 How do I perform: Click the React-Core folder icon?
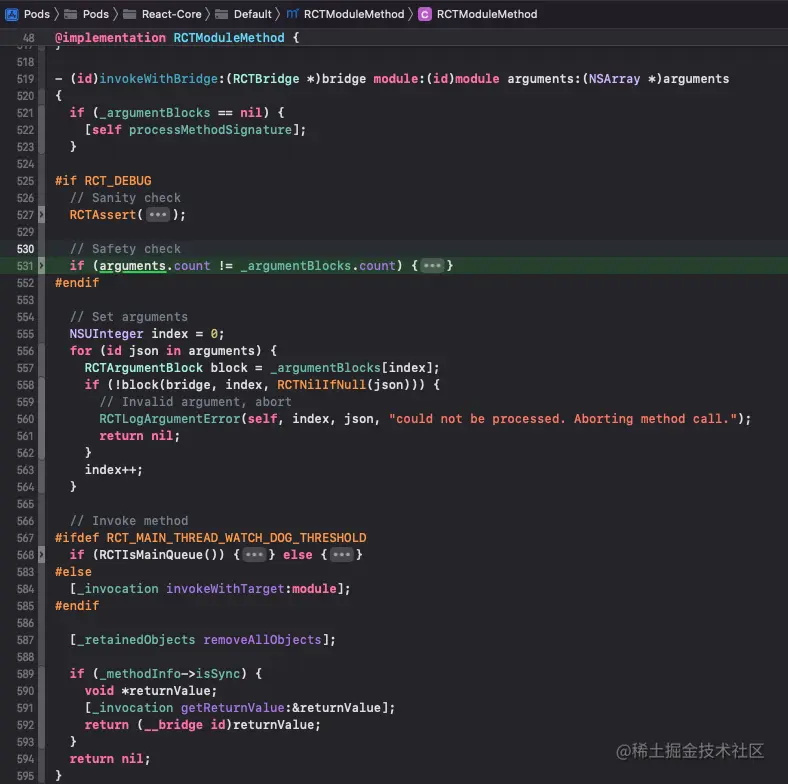tap(130, 14)
